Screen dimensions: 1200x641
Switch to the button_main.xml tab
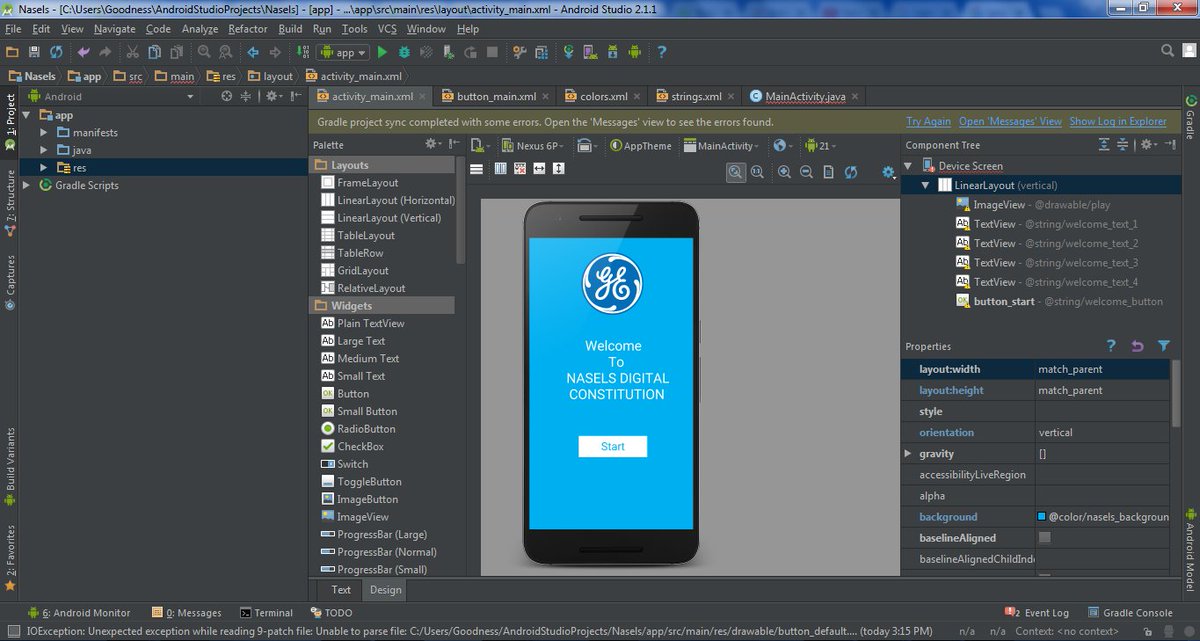click(x=496, y=97)
